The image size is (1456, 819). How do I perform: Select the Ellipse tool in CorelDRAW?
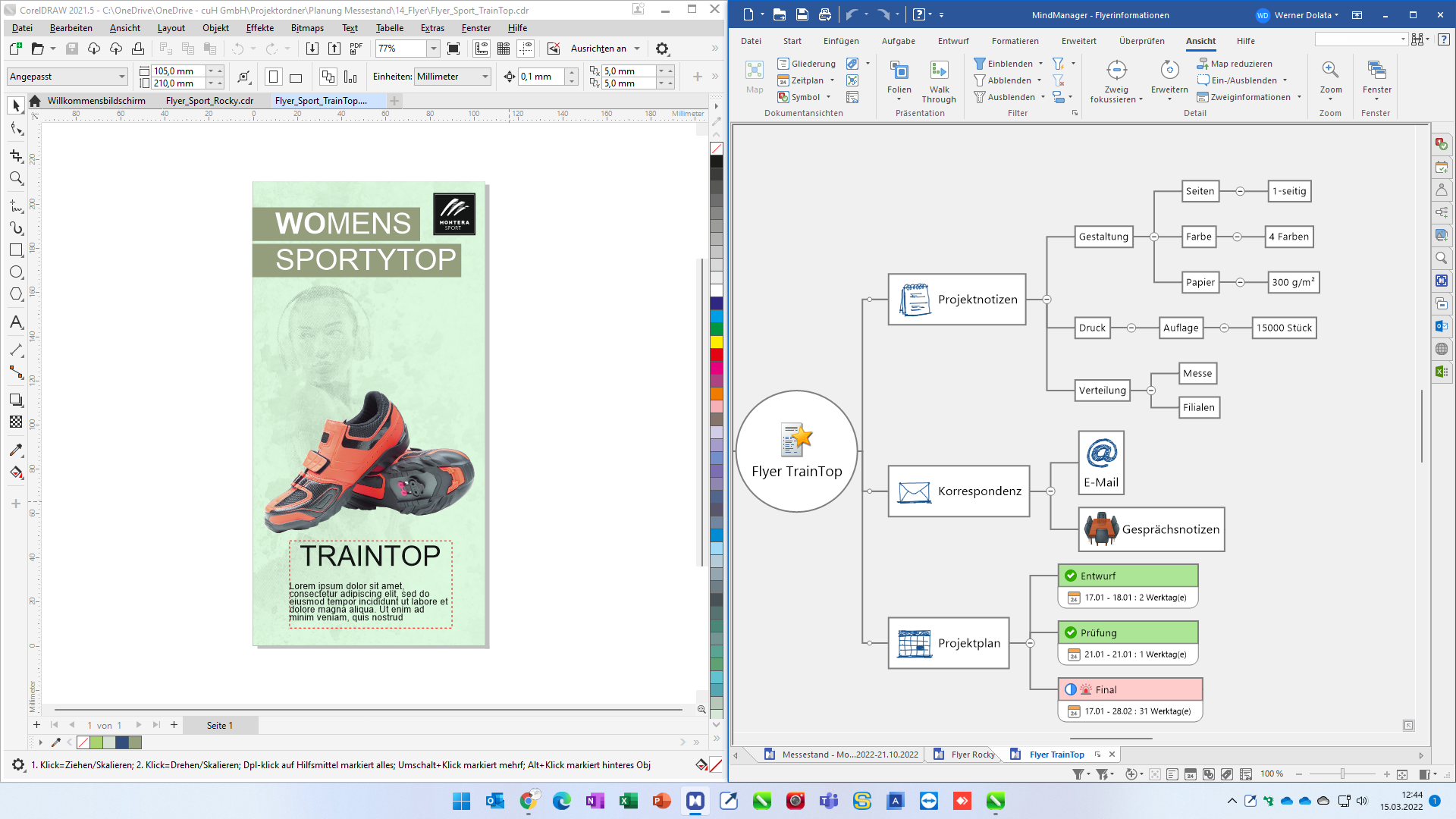[x=16, y=271]
